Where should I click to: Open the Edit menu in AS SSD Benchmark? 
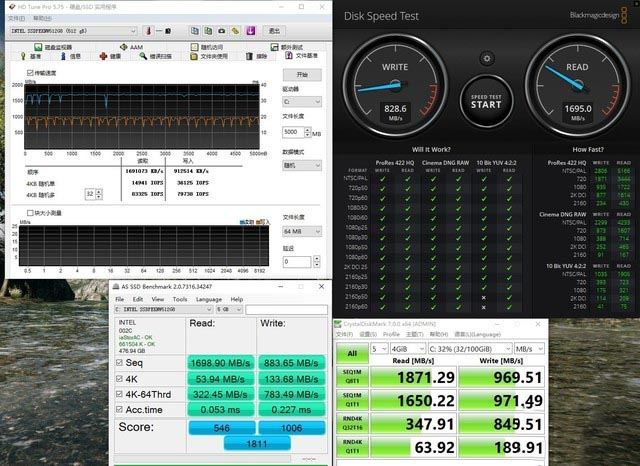(x=138, y=299)
